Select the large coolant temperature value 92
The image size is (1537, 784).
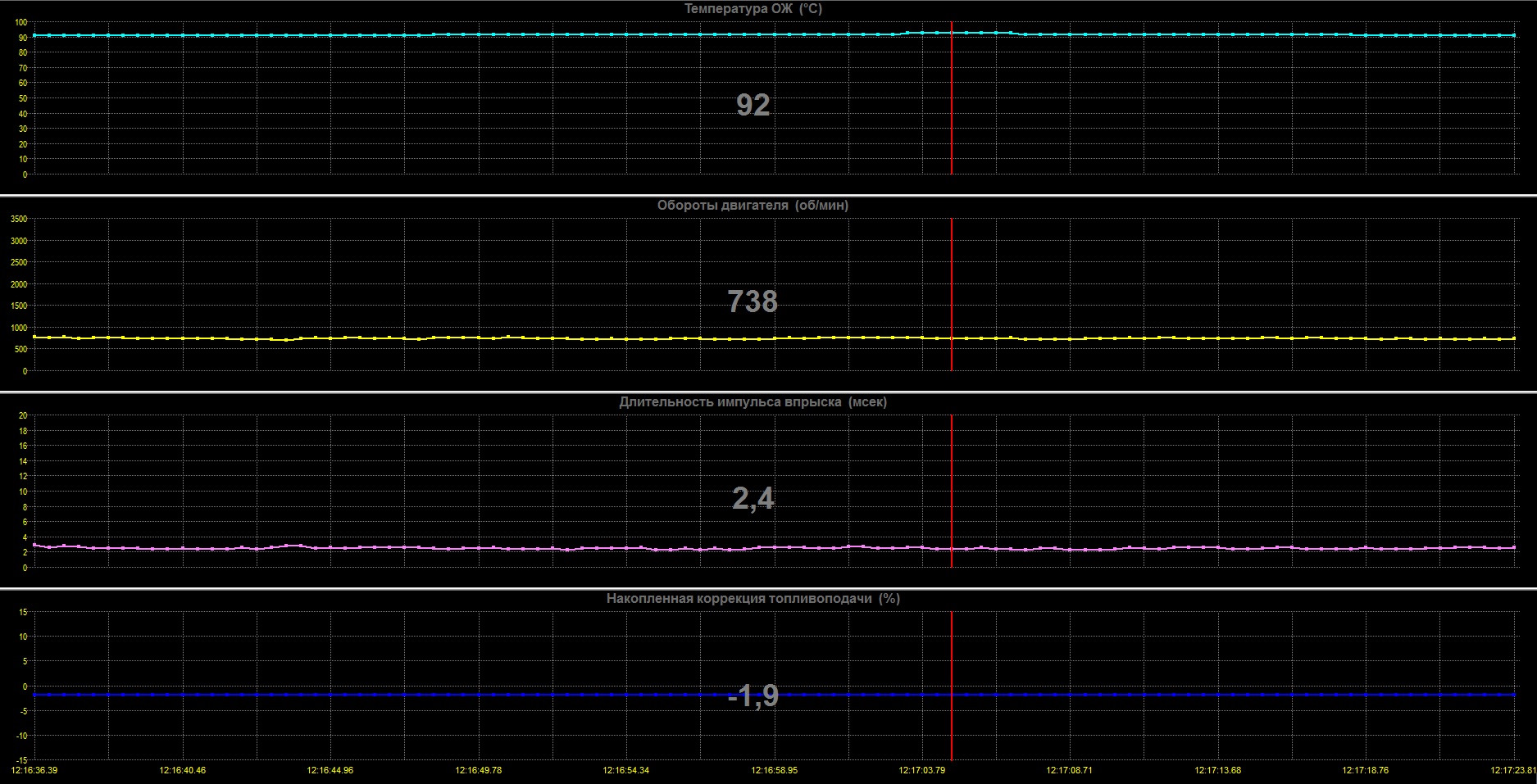point(753,105)
